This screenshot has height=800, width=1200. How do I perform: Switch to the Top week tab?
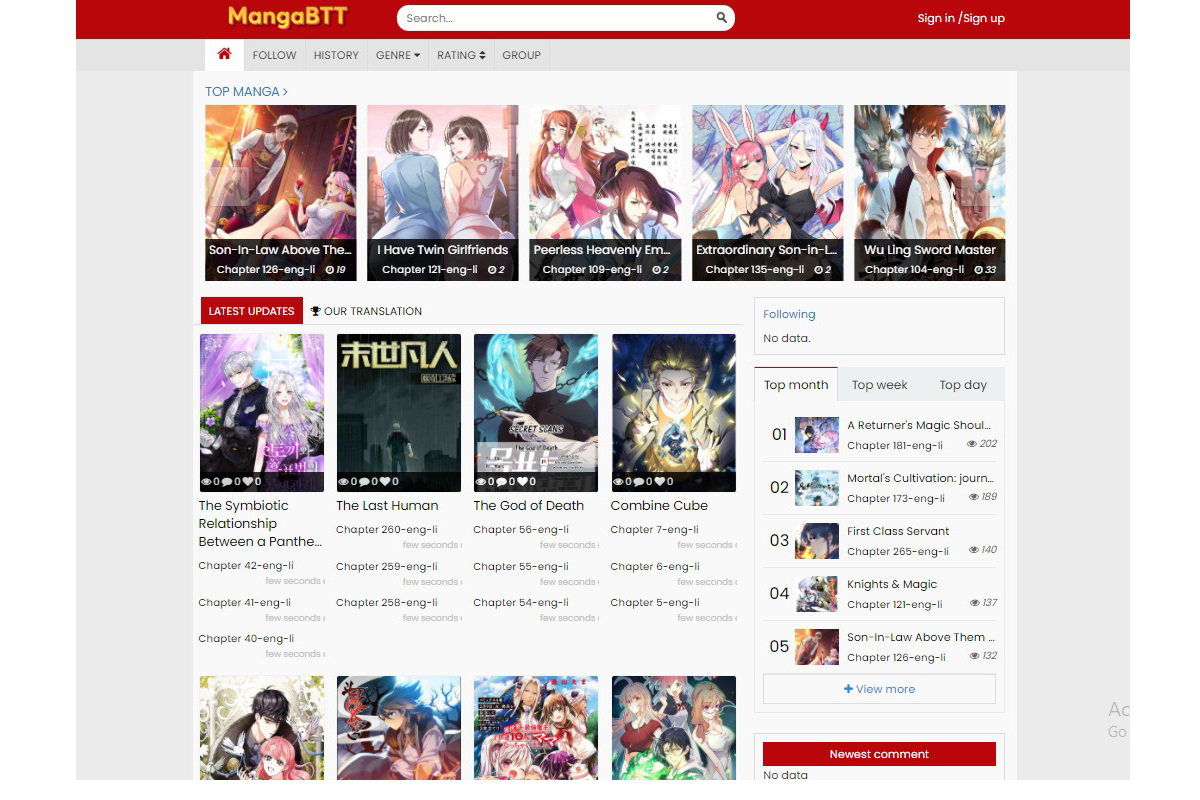click(x=879, y=385)
